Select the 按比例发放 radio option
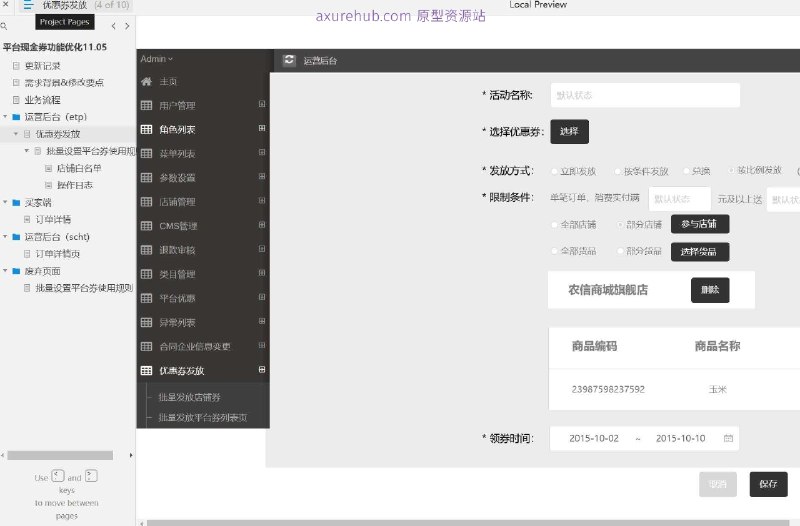The height and width of the screenshot is (526, 800). [x=731, y=170]
